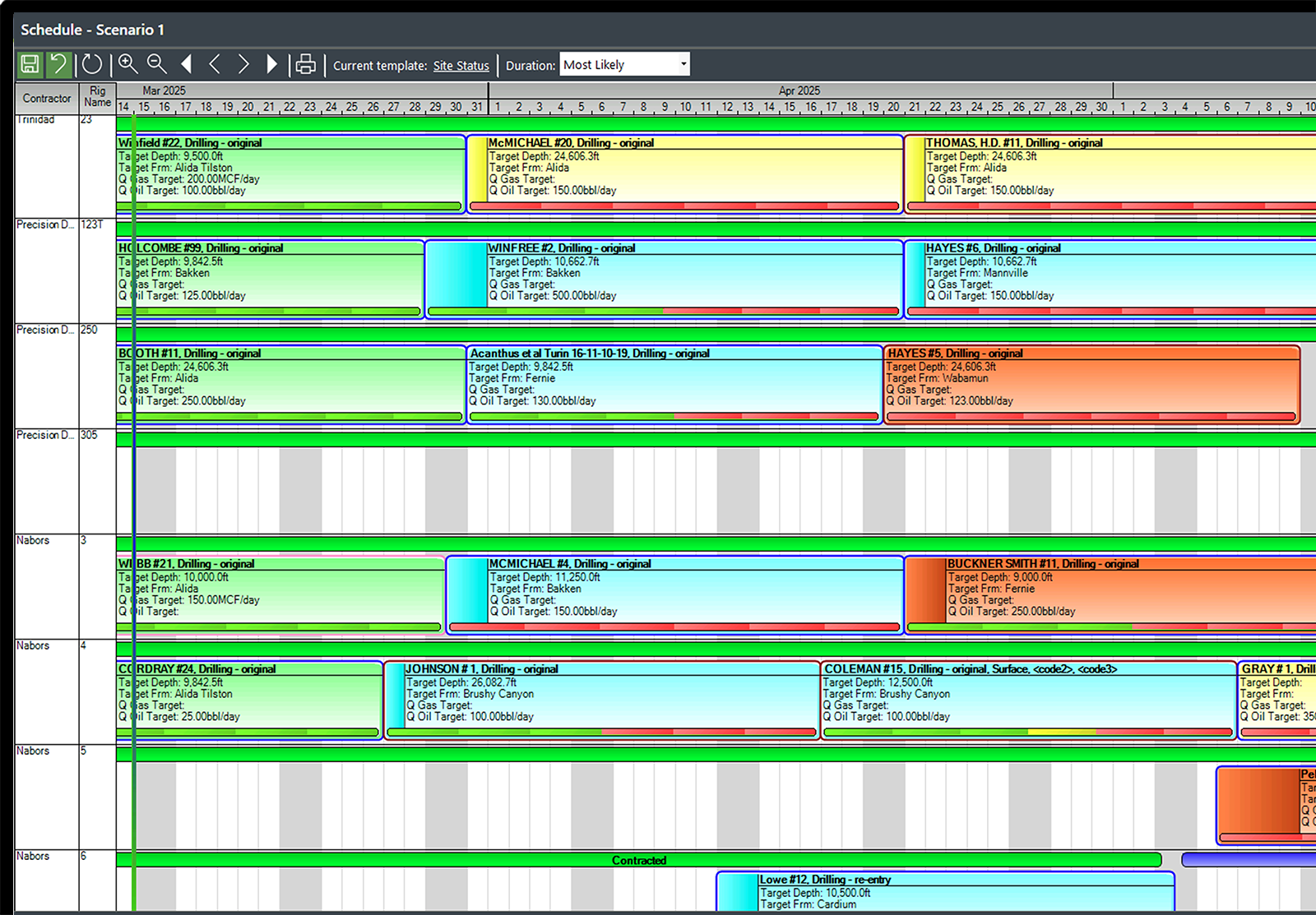Open the Site Status template link
Viewport: 1316px width, 915px height.
(461, 66)
